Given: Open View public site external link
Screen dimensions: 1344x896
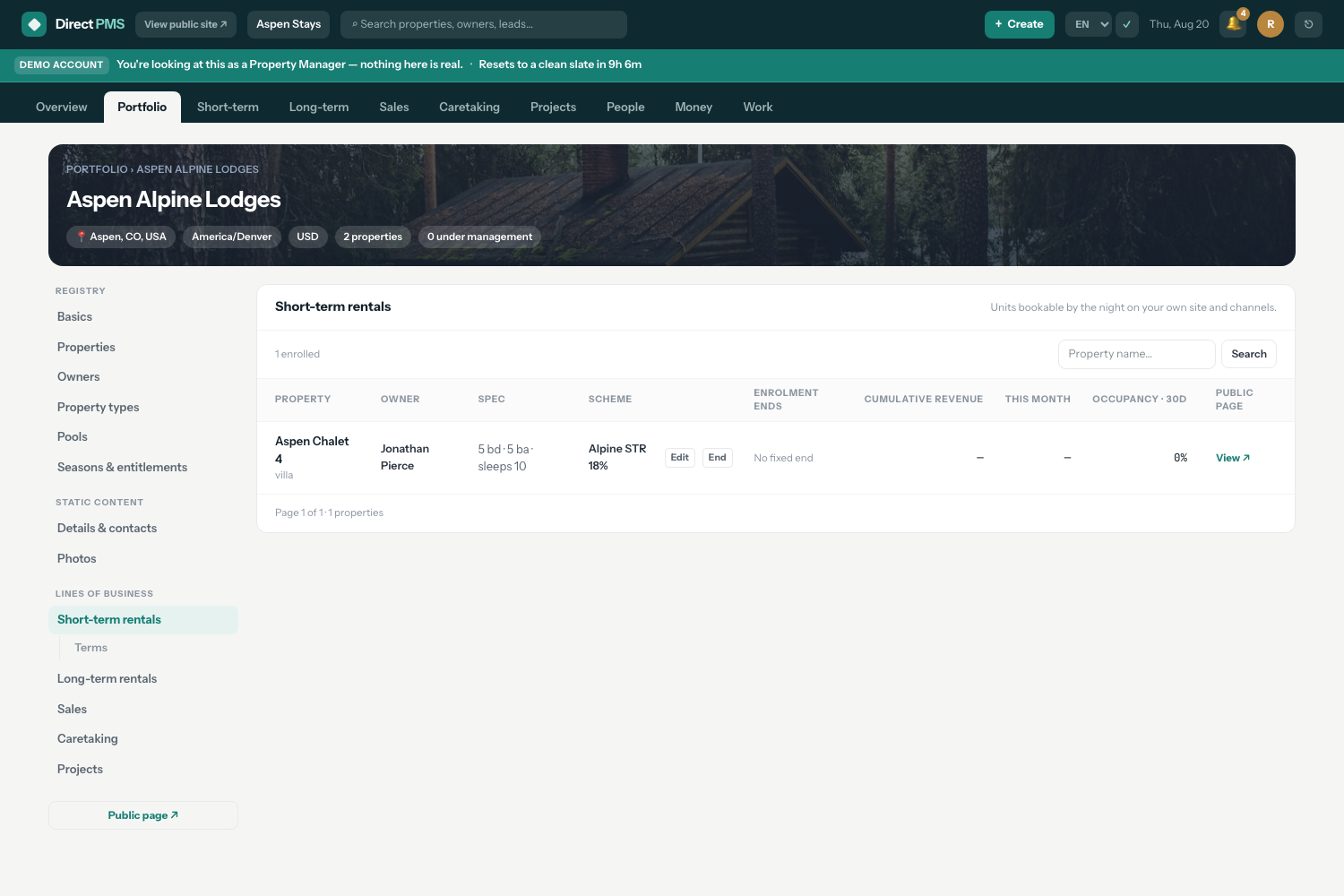Looking at the screenshot, I should pos(185,24).
